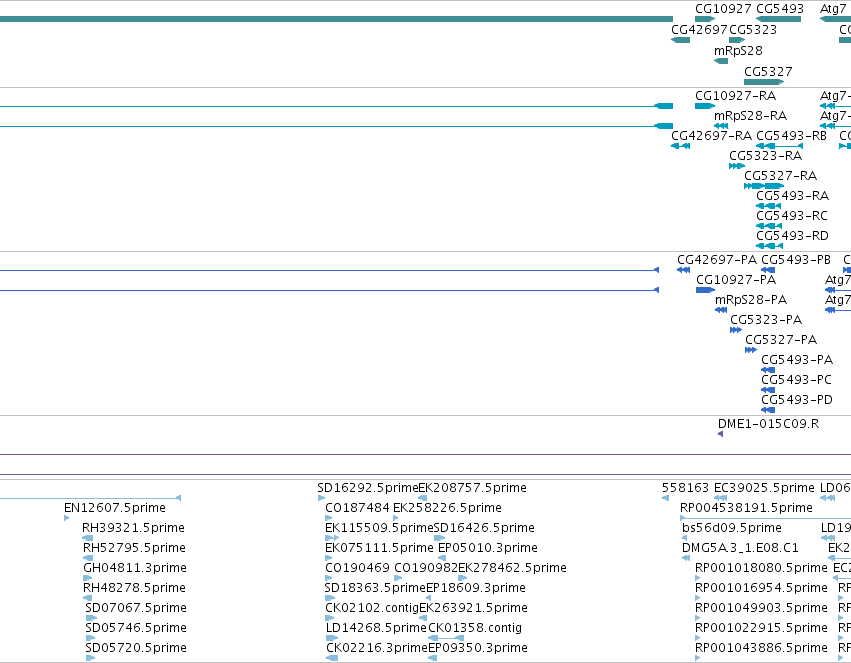Click EST RP001016954.5prime

[x=698, y=598]
